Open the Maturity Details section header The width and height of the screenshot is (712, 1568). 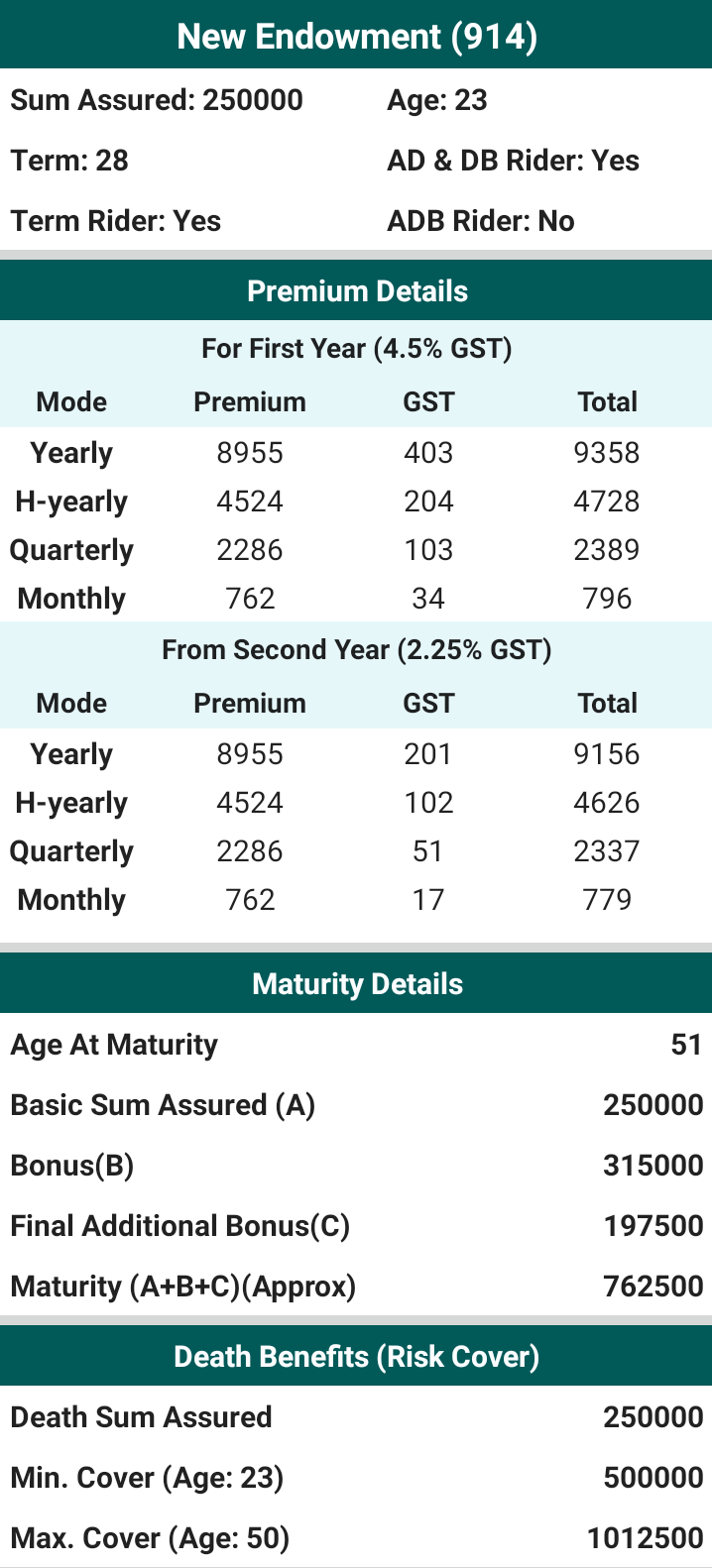click(356, 983)
